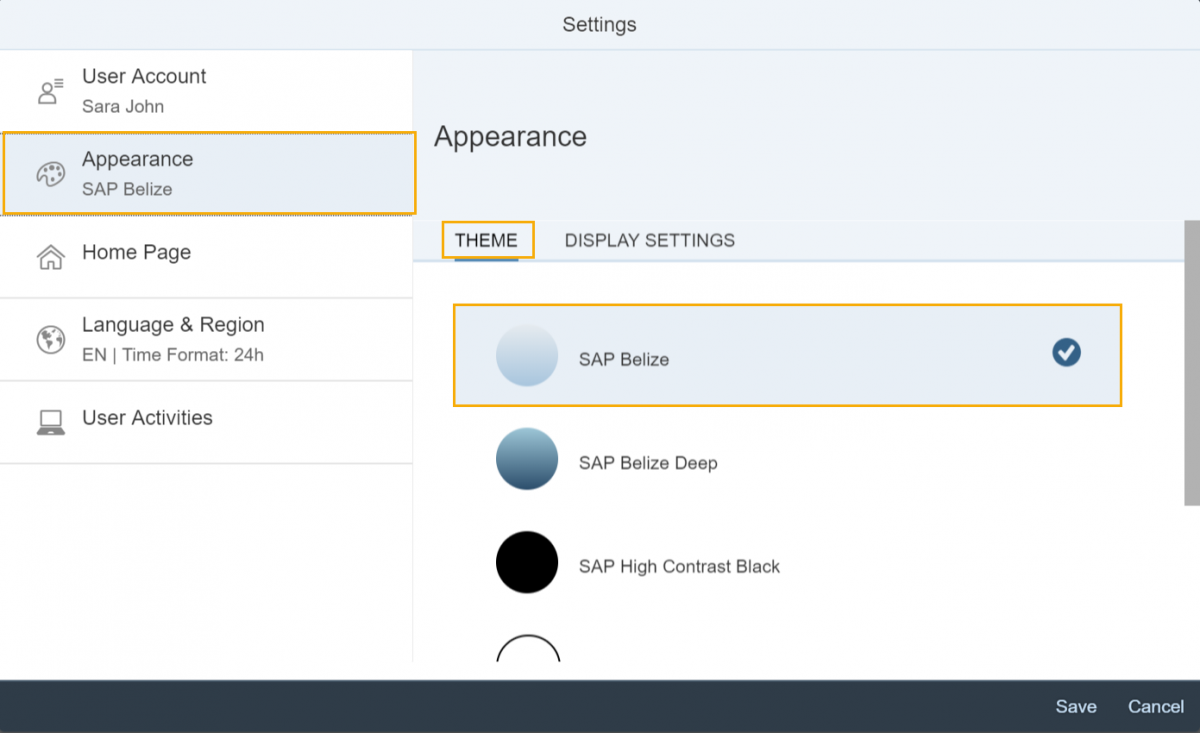Click the Language & Region globe icon
The image size is (1200, 733).
click(50, 340)
